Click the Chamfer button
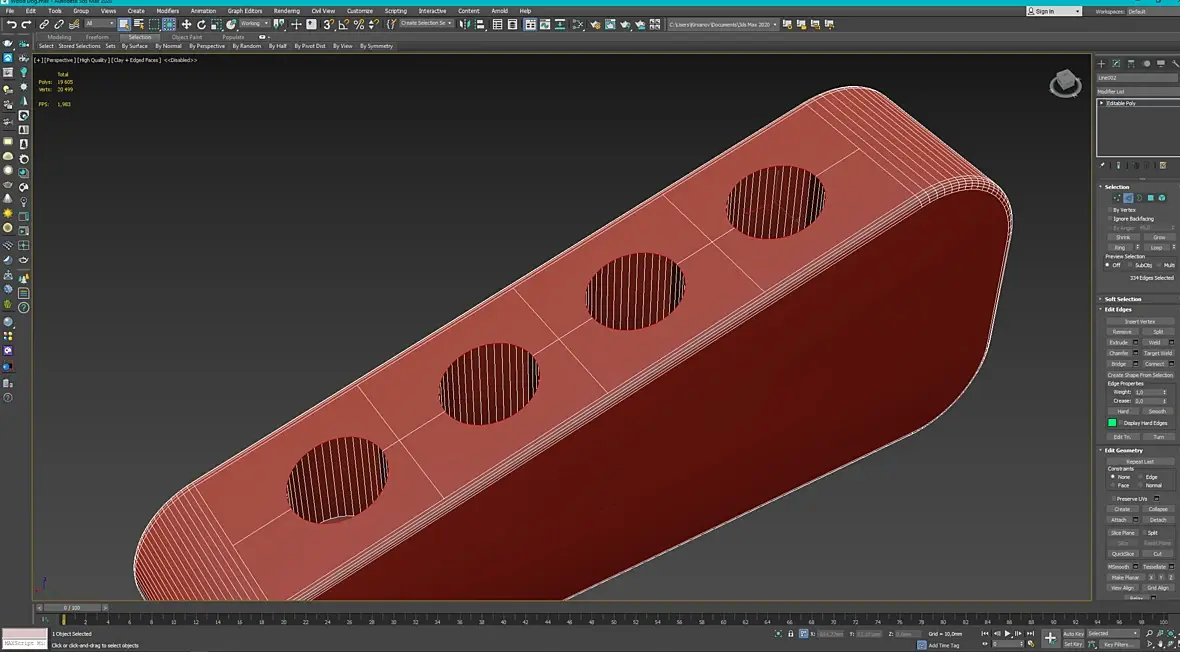The image size is (1180, 652). (x=1118, y=353)
